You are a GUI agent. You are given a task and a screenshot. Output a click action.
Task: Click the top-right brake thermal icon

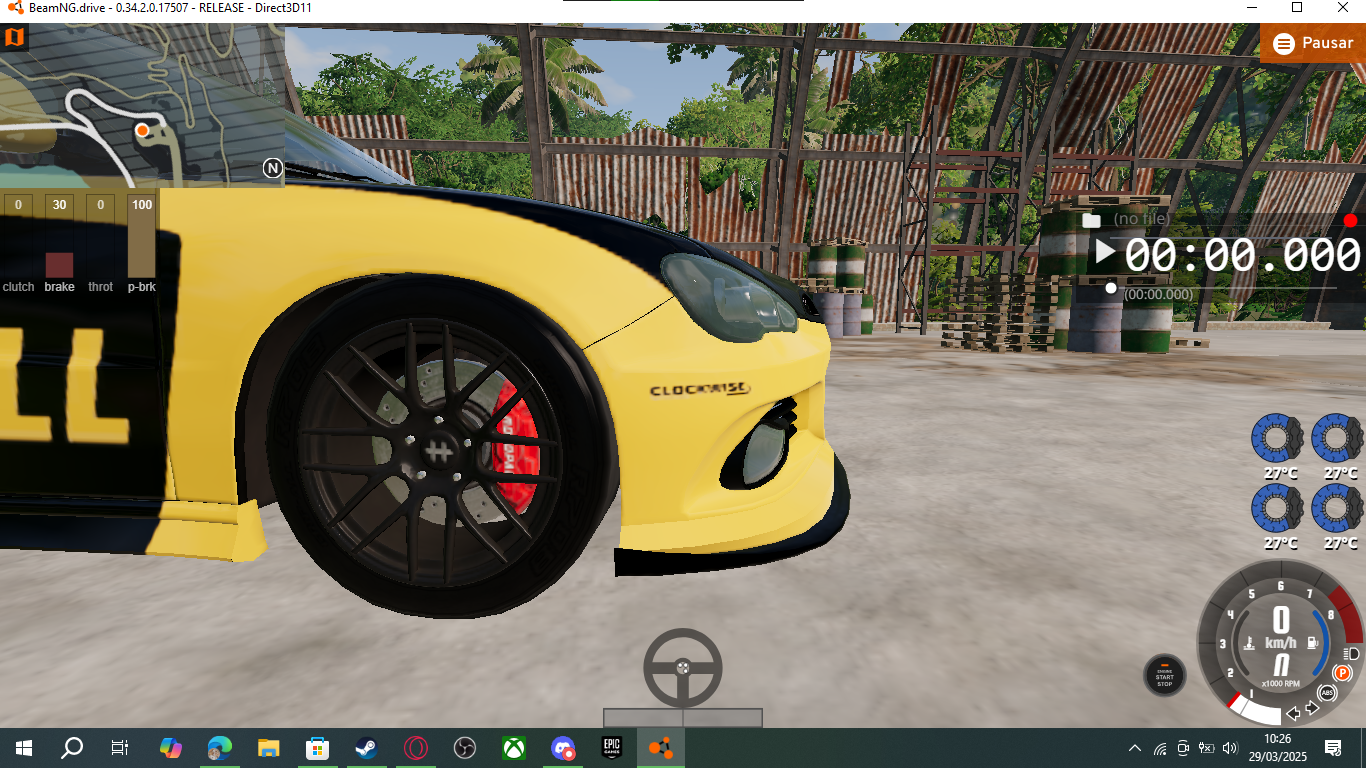[1337, 438]
